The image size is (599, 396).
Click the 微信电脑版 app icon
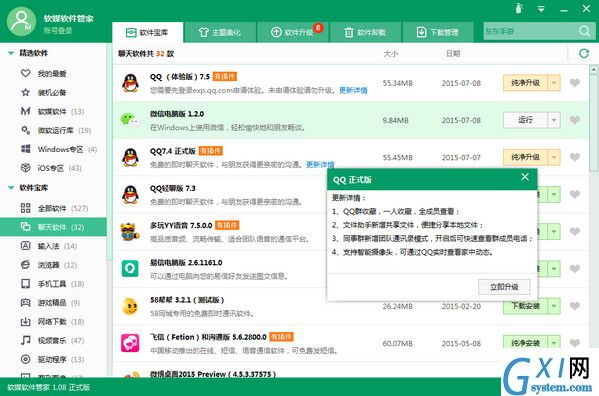[x=129, y=120]
